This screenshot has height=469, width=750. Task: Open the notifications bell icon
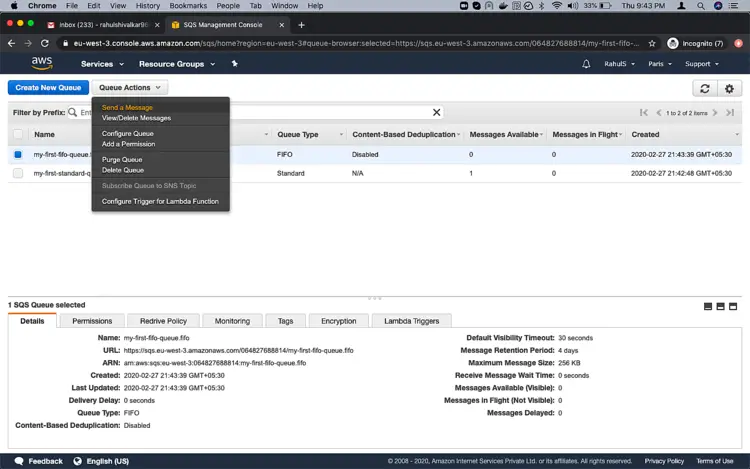click(586, 64)
